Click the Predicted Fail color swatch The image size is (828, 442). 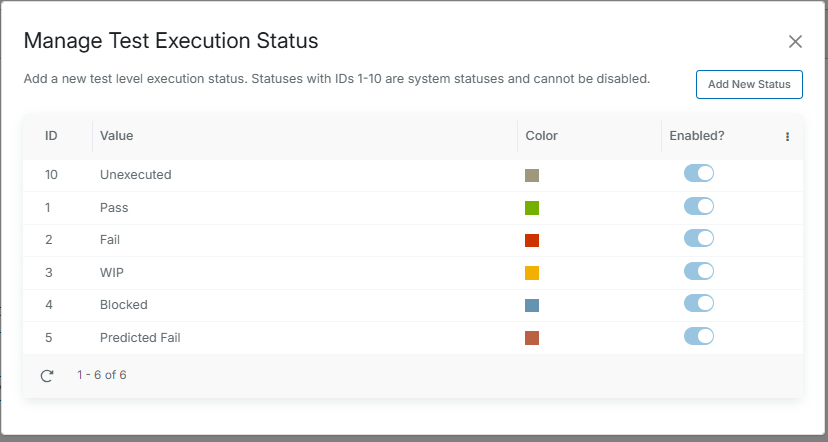(x=532, y=338)
